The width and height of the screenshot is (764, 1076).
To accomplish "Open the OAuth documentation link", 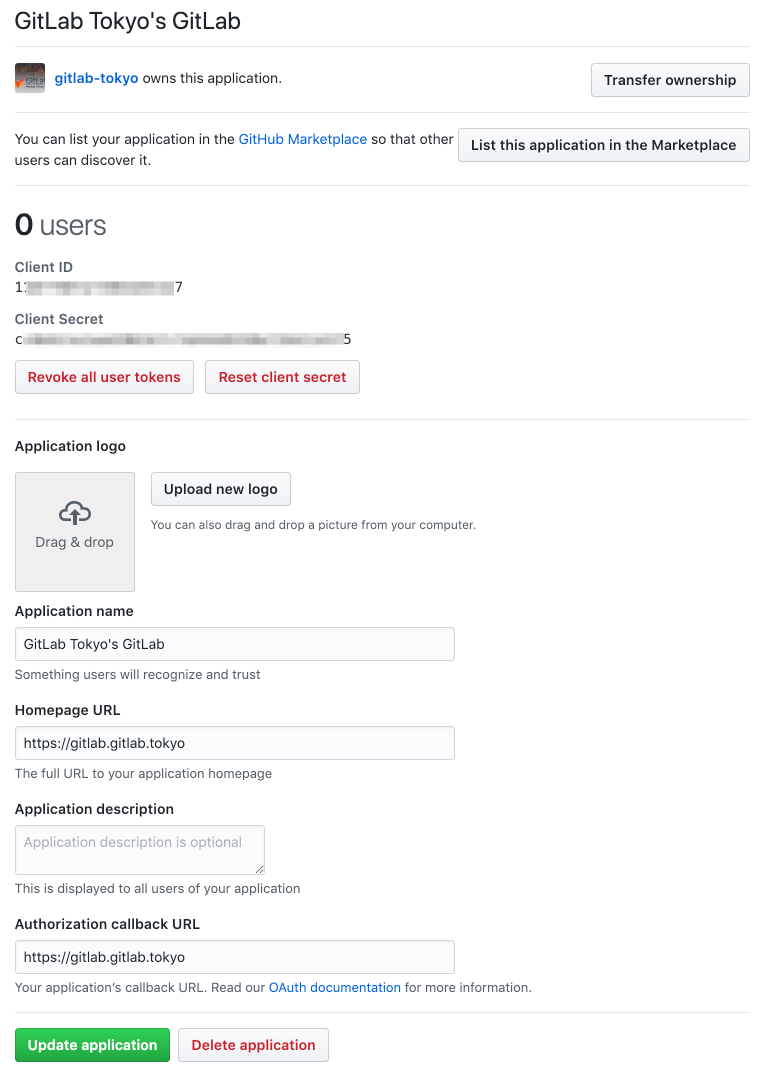I will pyautogui.click(x=333, y=987).
